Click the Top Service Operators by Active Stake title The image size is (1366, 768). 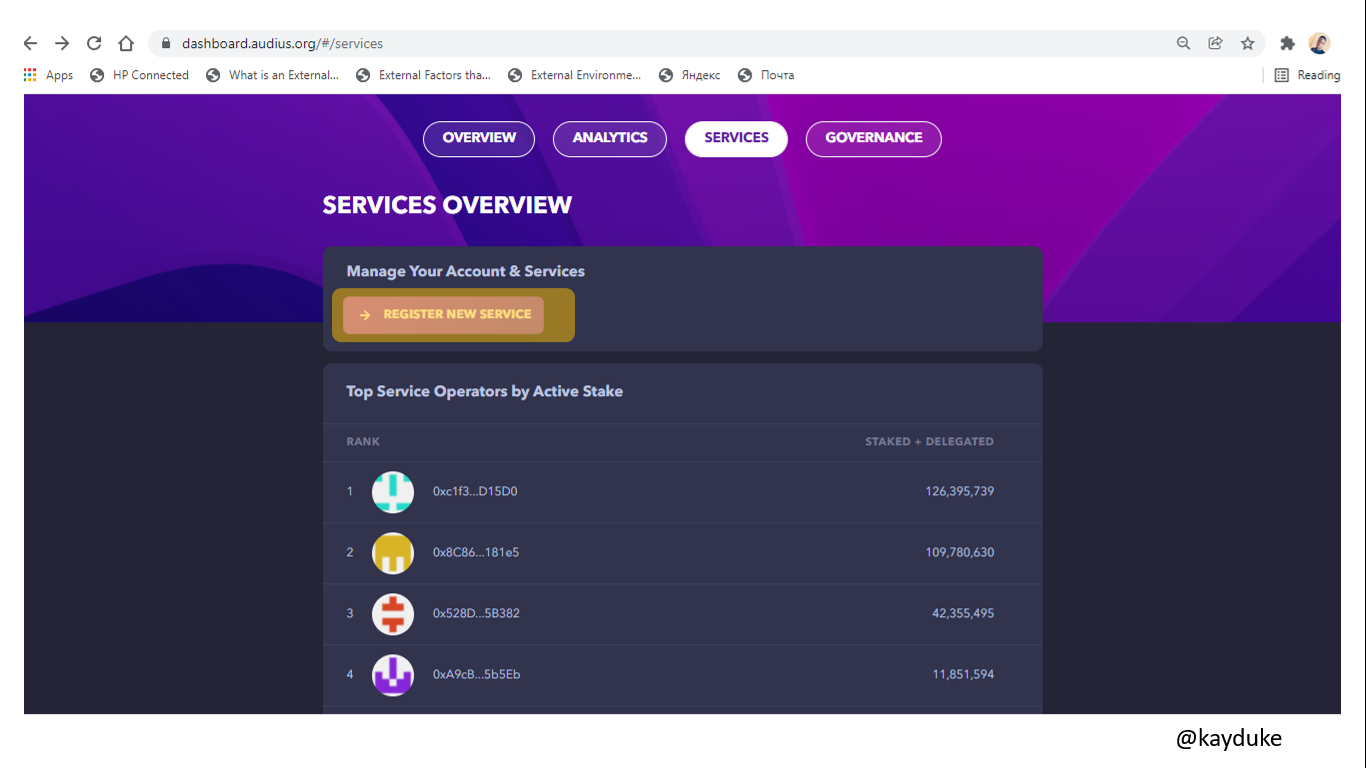(x=484, y=391)
